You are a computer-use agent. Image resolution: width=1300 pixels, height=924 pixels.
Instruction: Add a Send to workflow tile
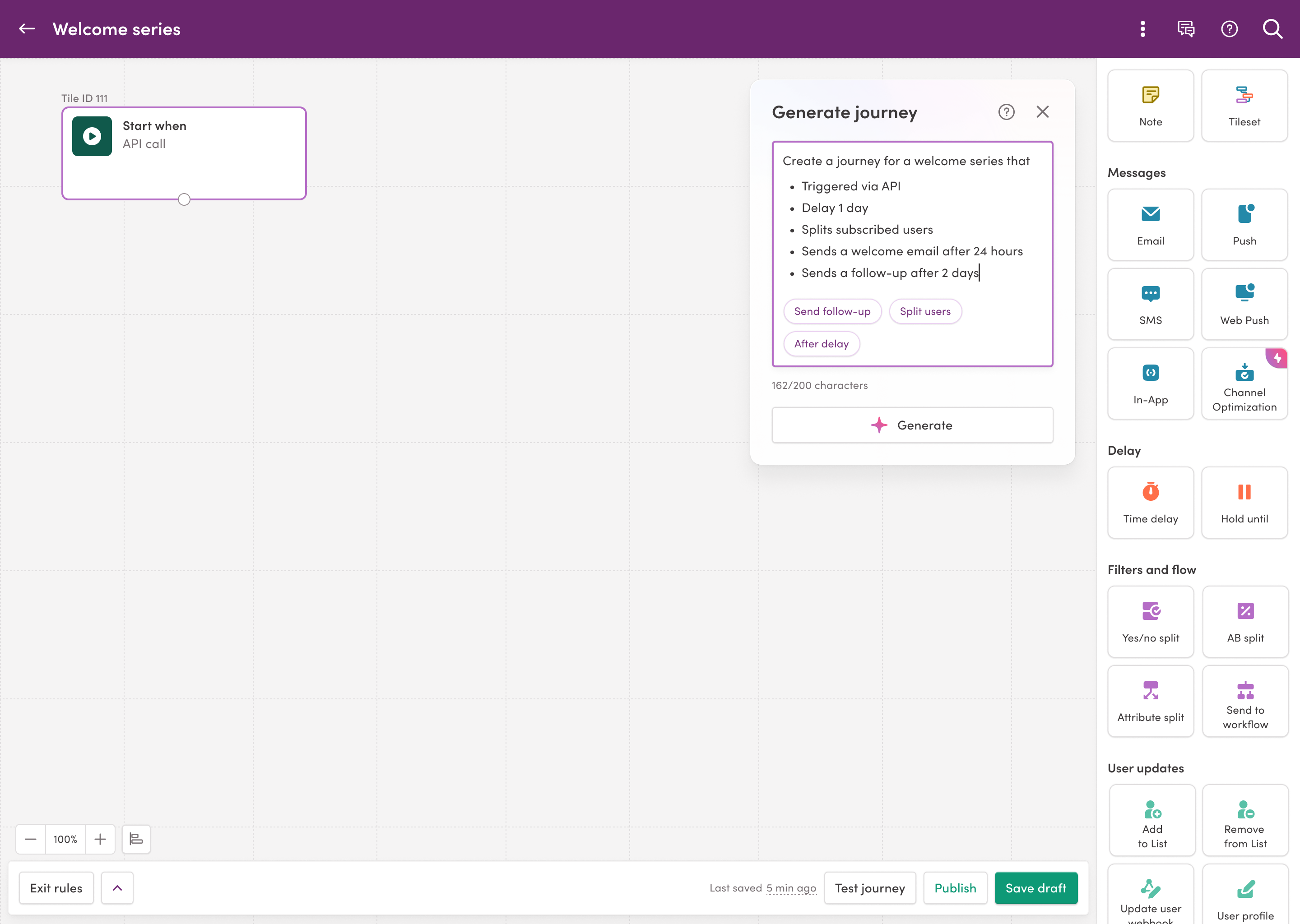click(x=1245, y=702)
